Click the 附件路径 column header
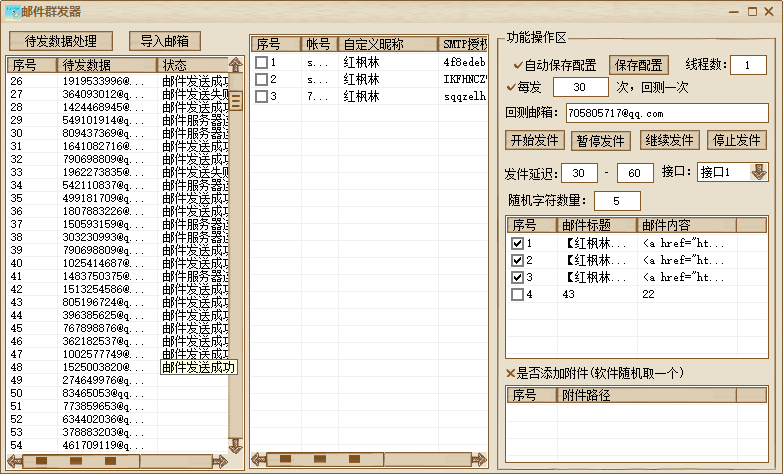 [x=647, y=395]
